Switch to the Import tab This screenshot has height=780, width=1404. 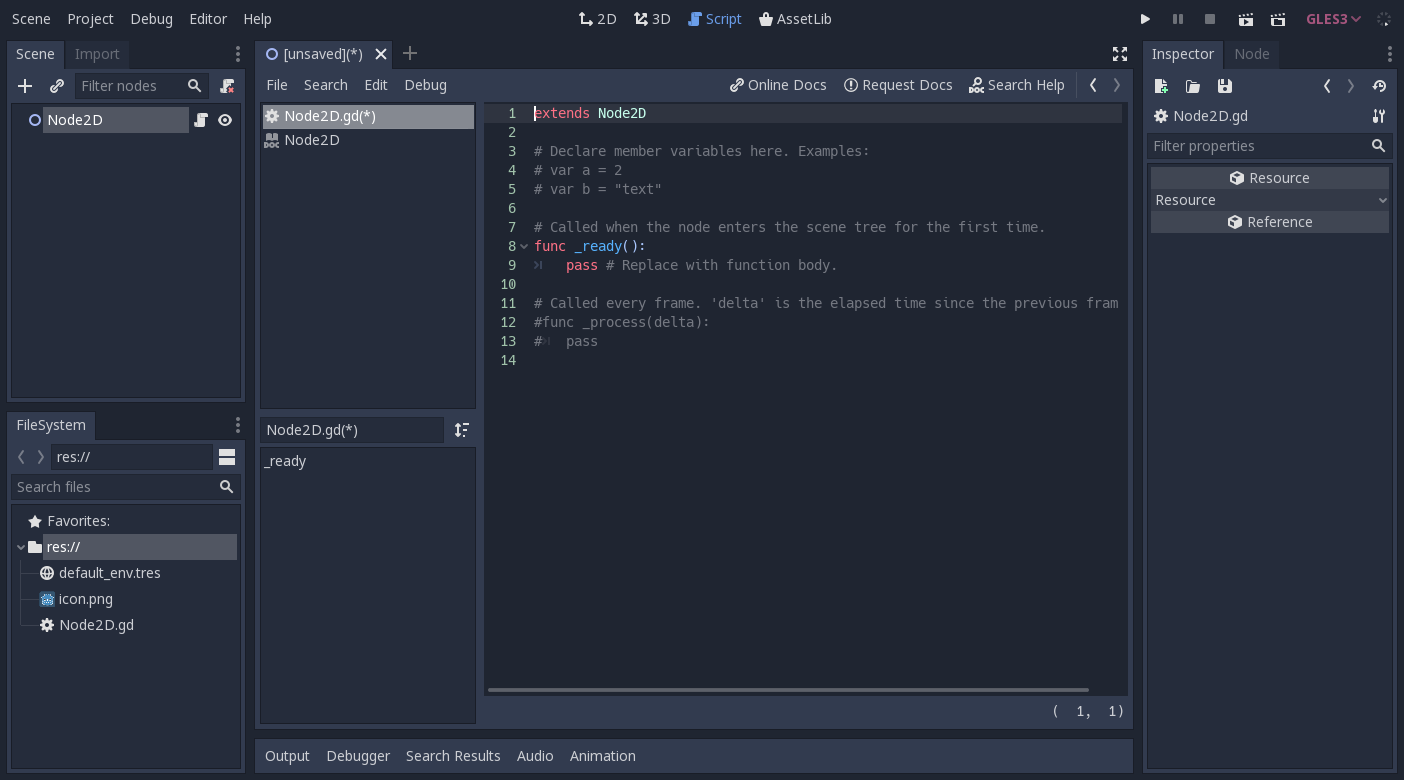click(x=97, y=54)
